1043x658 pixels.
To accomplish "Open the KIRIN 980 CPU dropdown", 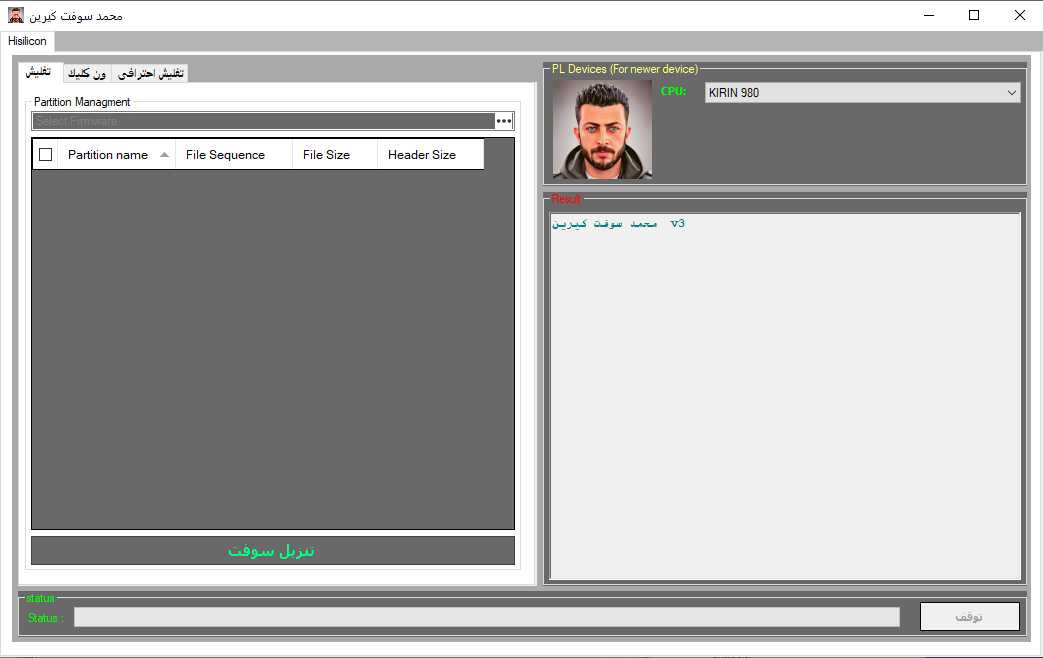I will [x=860, y=91].
